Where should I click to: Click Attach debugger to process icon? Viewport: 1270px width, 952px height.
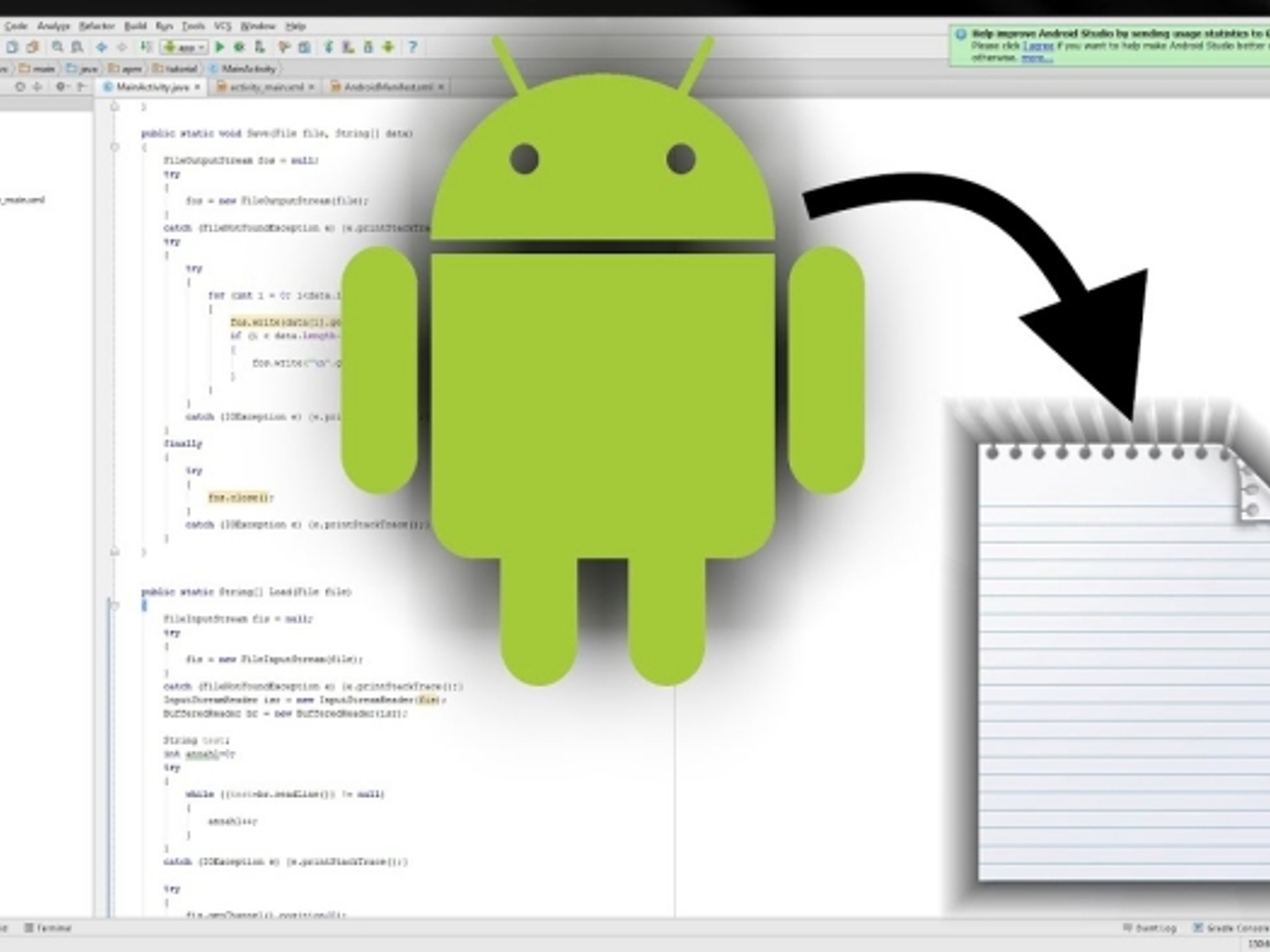pyautogui.click(x=260, y=47)
